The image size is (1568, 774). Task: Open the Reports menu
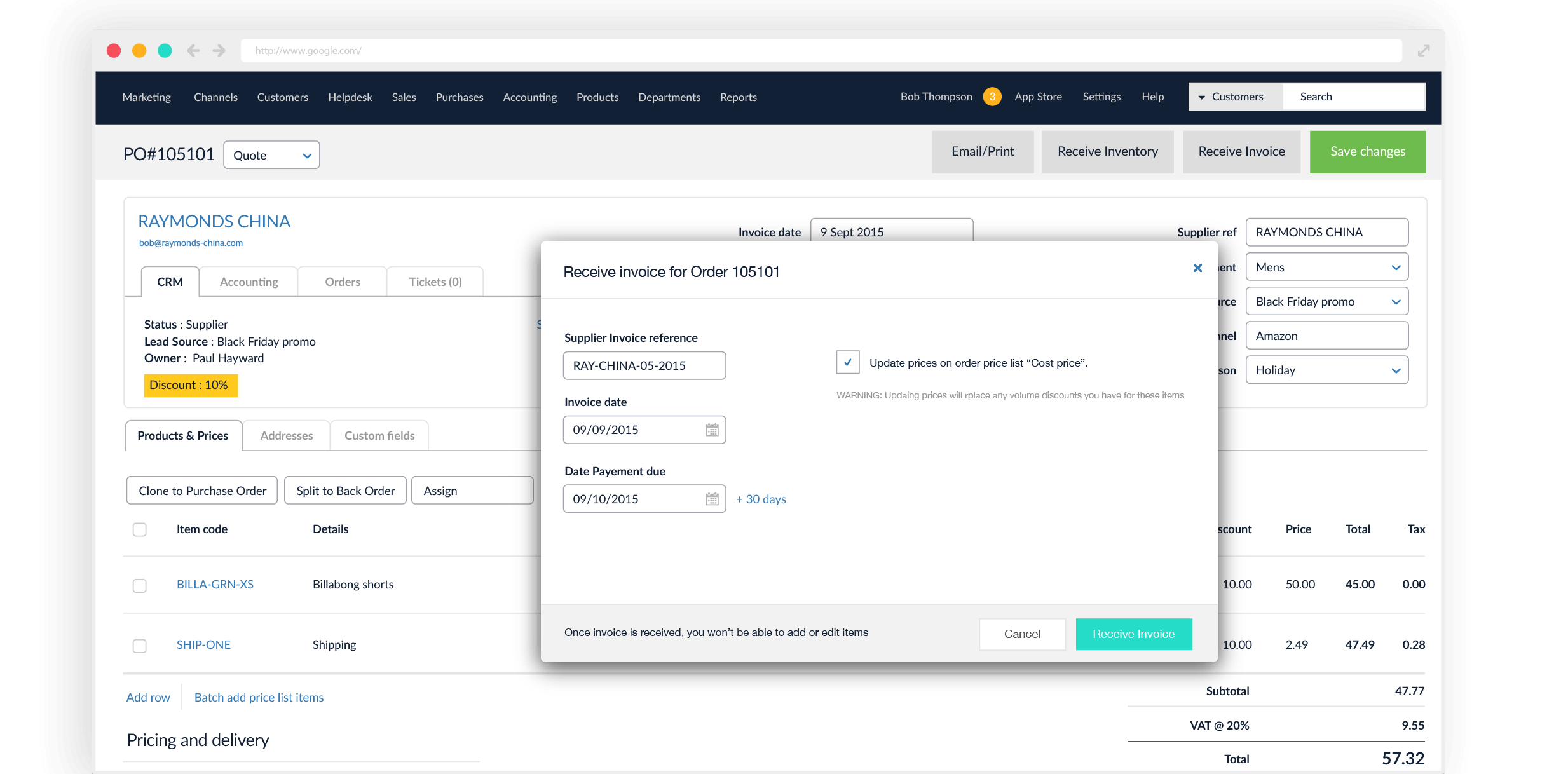pos(738,97)
